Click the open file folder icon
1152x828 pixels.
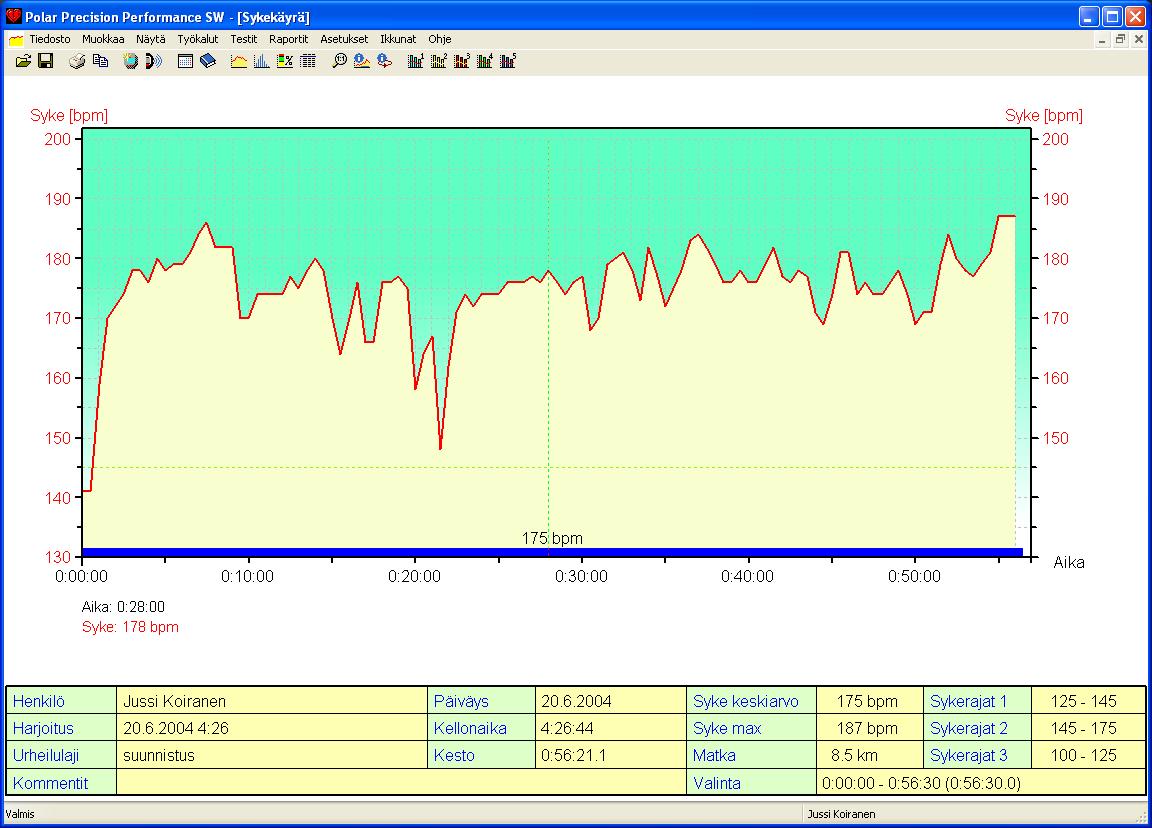tap(24, 61)
